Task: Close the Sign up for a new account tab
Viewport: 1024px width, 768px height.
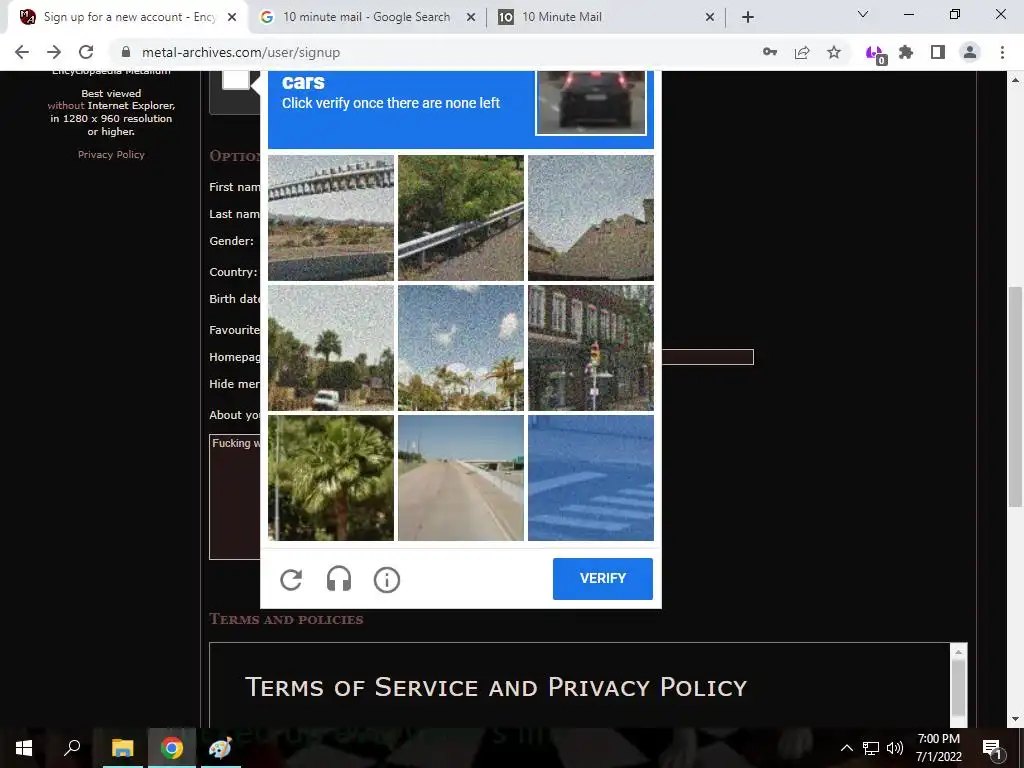Action: [232, 17]
